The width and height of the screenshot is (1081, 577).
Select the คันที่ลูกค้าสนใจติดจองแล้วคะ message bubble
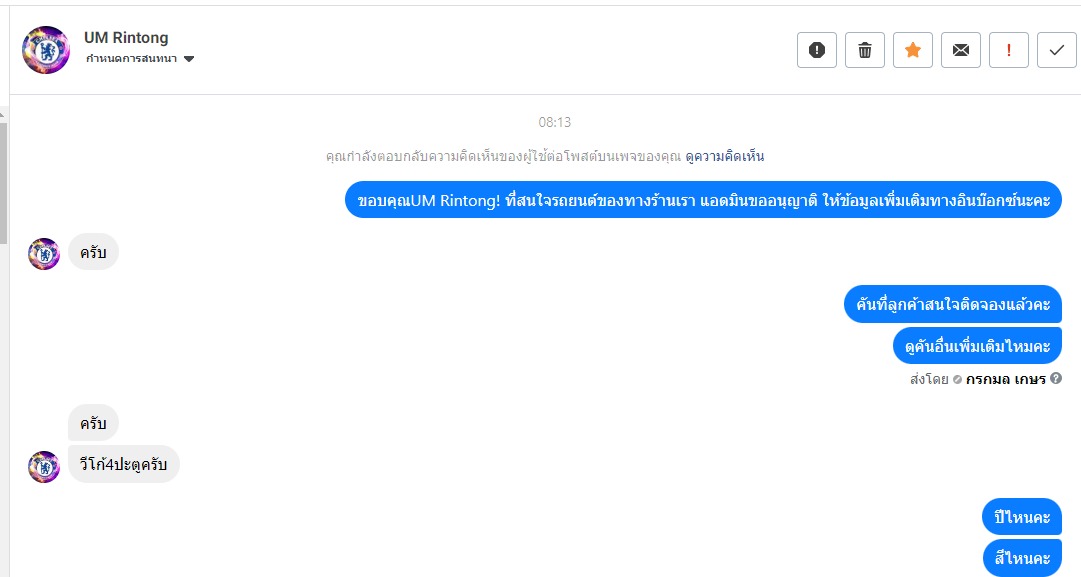pos(953,304)
